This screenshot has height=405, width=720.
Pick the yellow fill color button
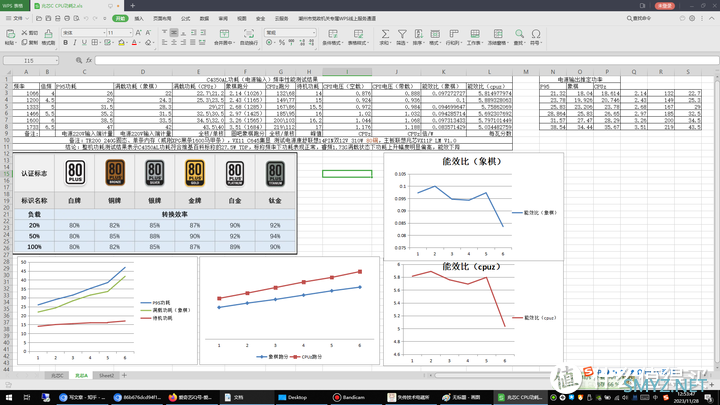(122, 43)
